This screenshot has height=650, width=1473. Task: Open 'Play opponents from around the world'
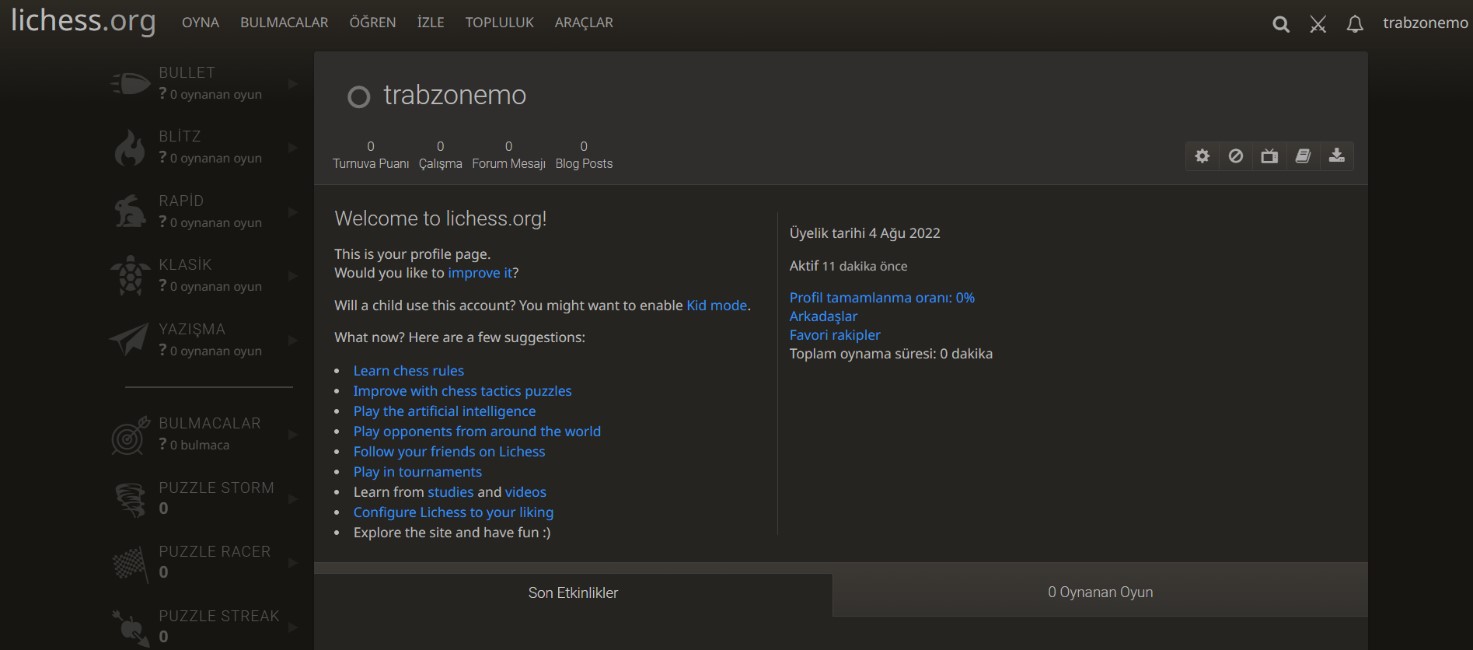(477, 431)
